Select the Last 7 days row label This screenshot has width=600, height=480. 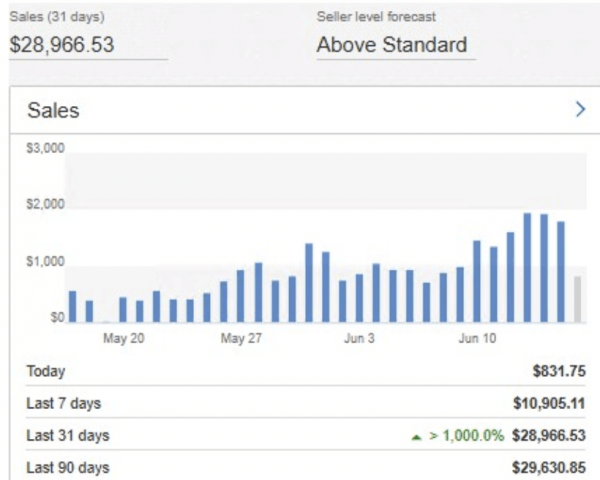[x=63, y=403]
